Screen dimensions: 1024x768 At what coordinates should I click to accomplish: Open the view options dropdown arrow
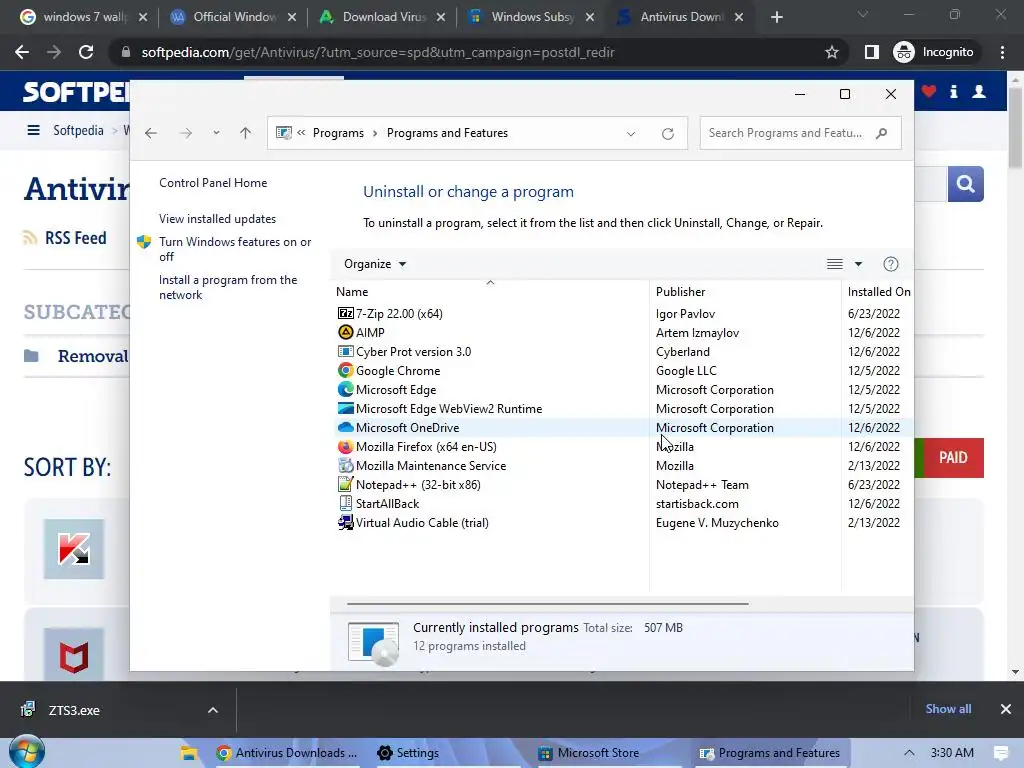(x=858, y=264)
